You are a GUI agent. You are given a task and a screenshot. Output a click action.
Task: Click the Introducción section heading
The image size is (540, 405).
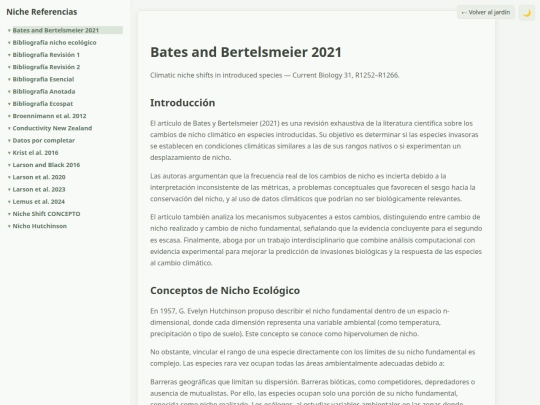click(183, 103)
